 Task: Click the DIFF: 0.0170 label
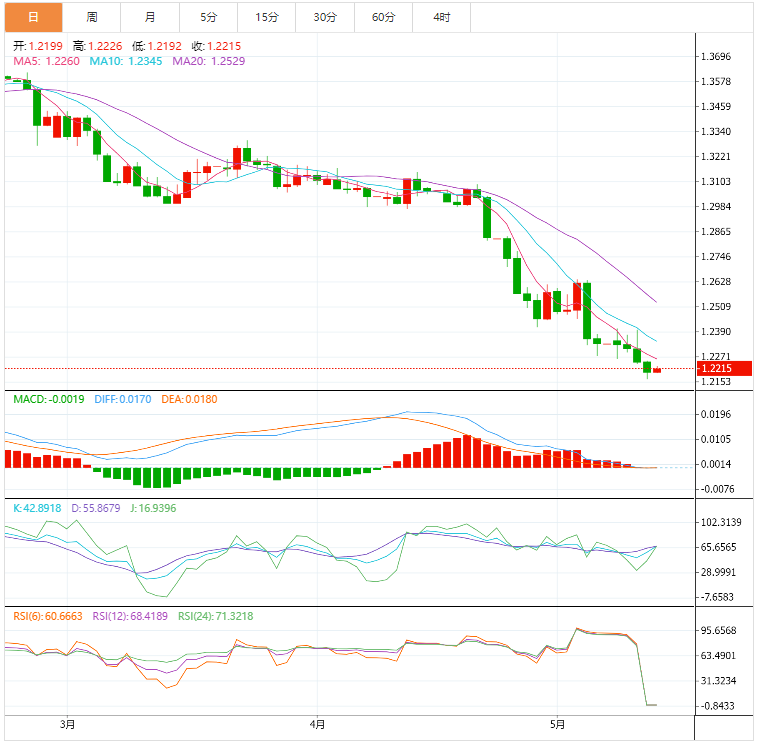pyautogui.click(x=122, y=399)
